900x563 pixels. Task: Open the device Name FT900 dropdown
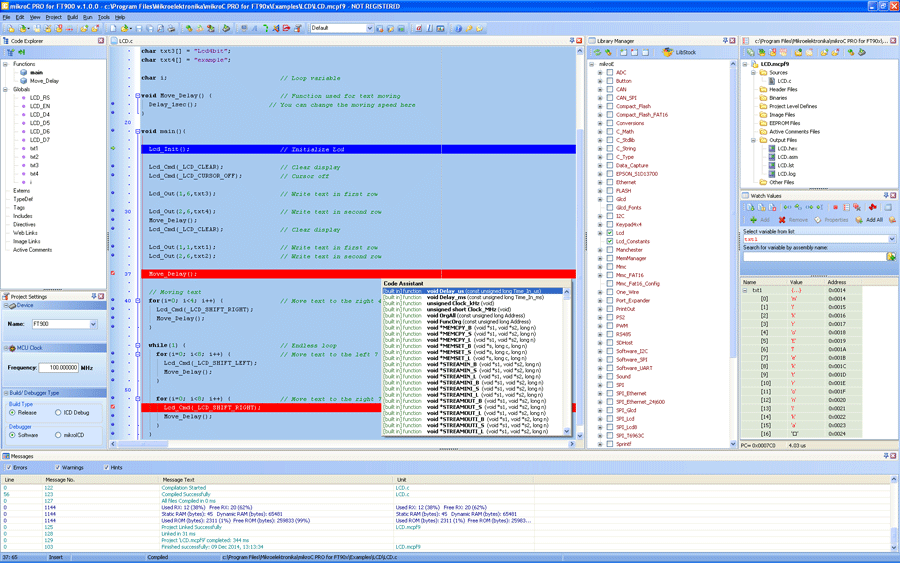pos(93,324)
